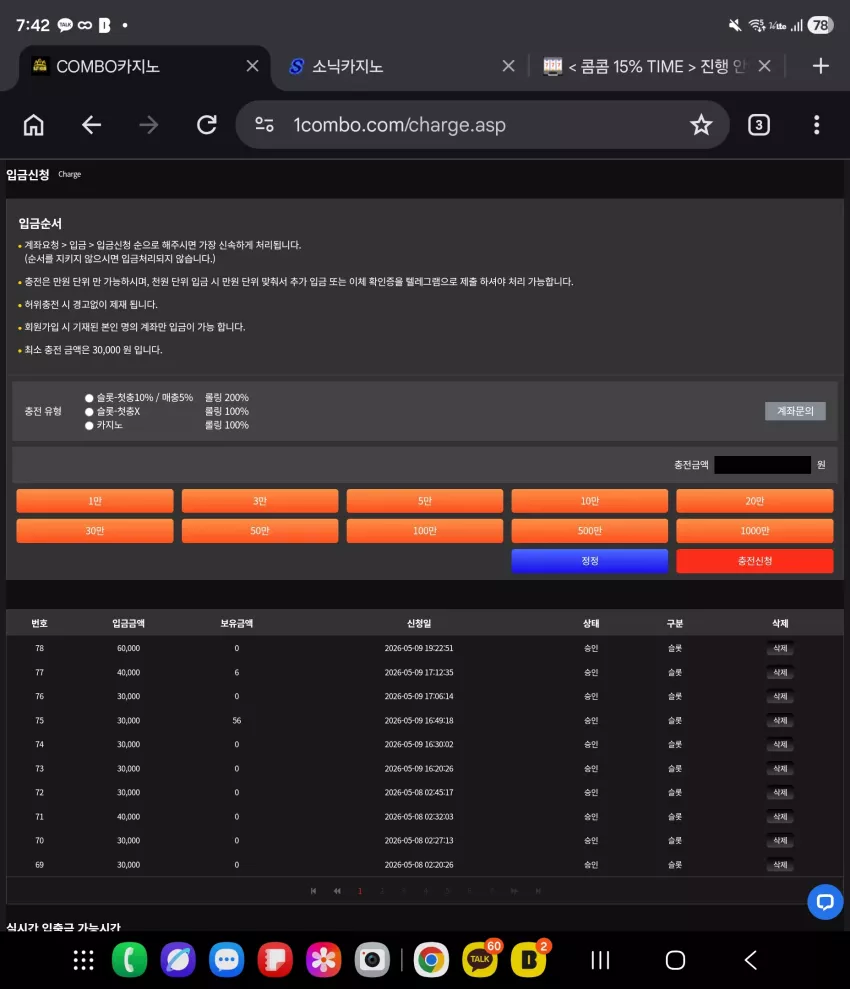Switch to the 소닉카지노 tab
The height and width of the screenshot is (989, 850).
click(x=400, y=66)
